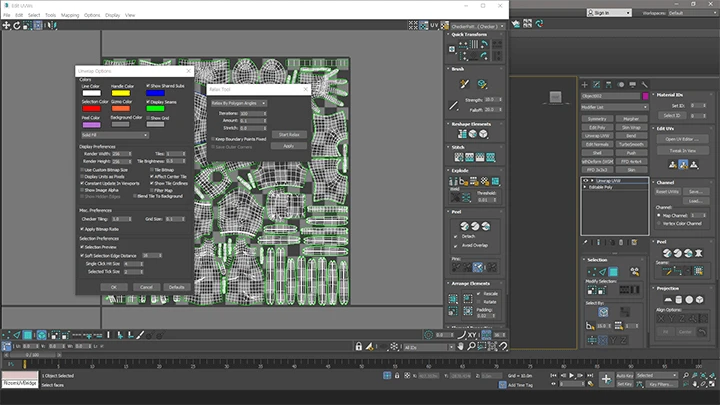The image size is (720, 405).
Task: Open the Utilities wrench tab in command panel
Action: point(645,84)
